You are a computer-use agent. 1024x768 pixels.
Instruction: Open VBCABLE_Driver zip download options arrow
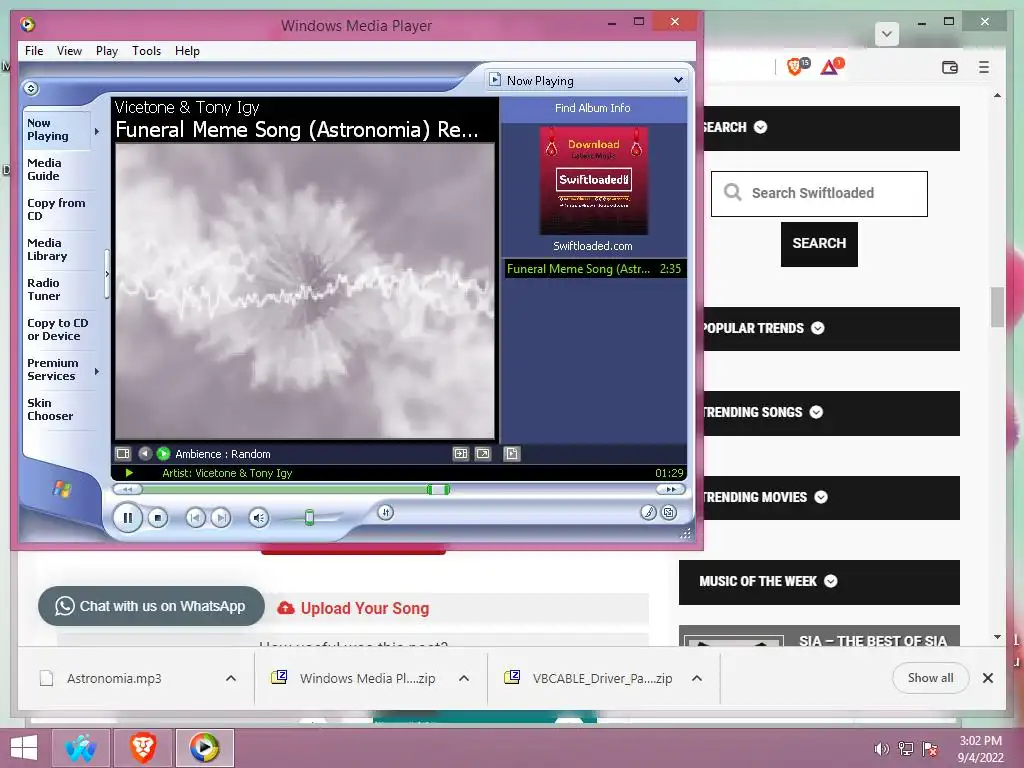(x=697, y=679)
